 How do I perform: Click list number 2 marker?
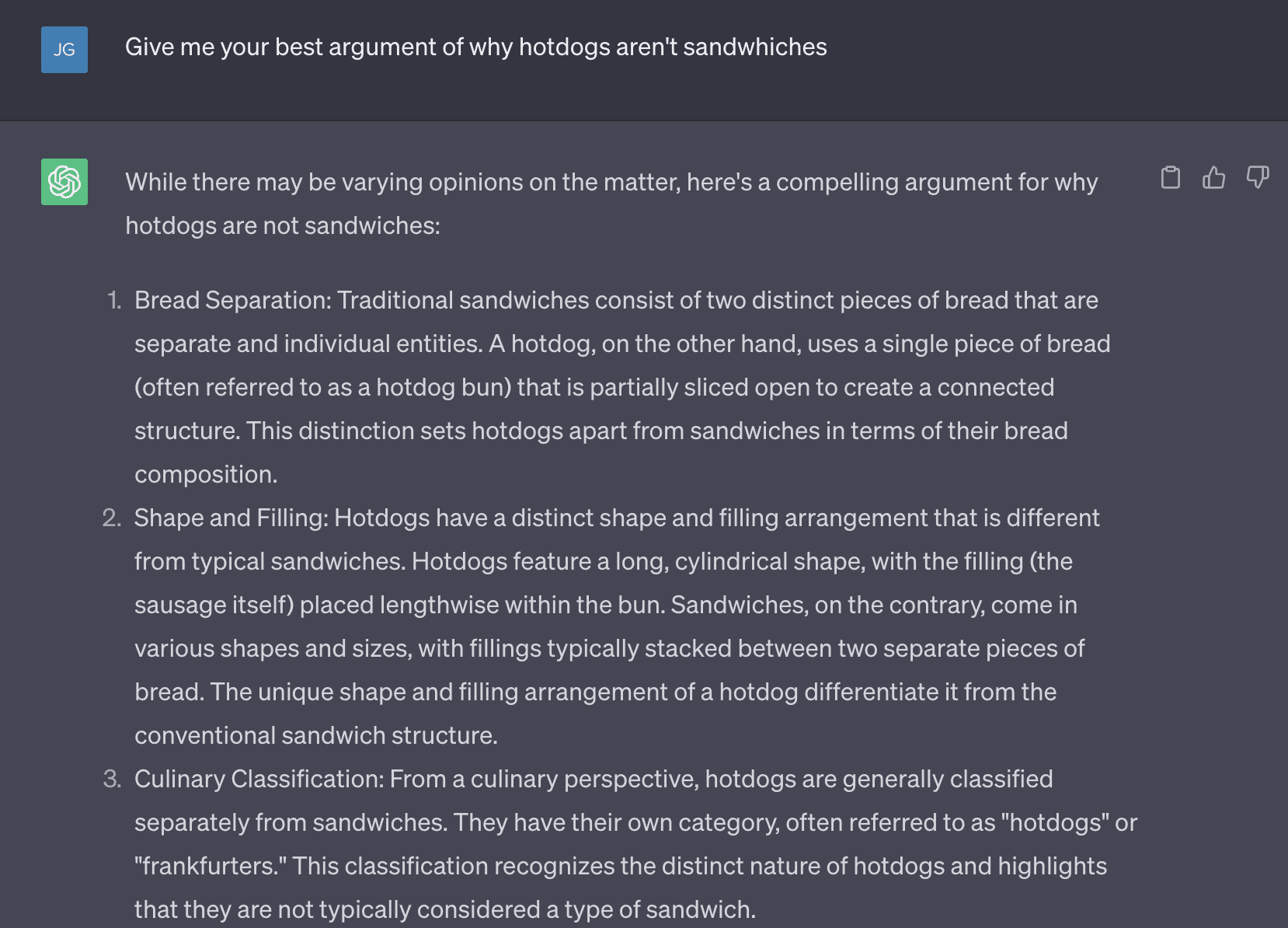click(112, 518)
